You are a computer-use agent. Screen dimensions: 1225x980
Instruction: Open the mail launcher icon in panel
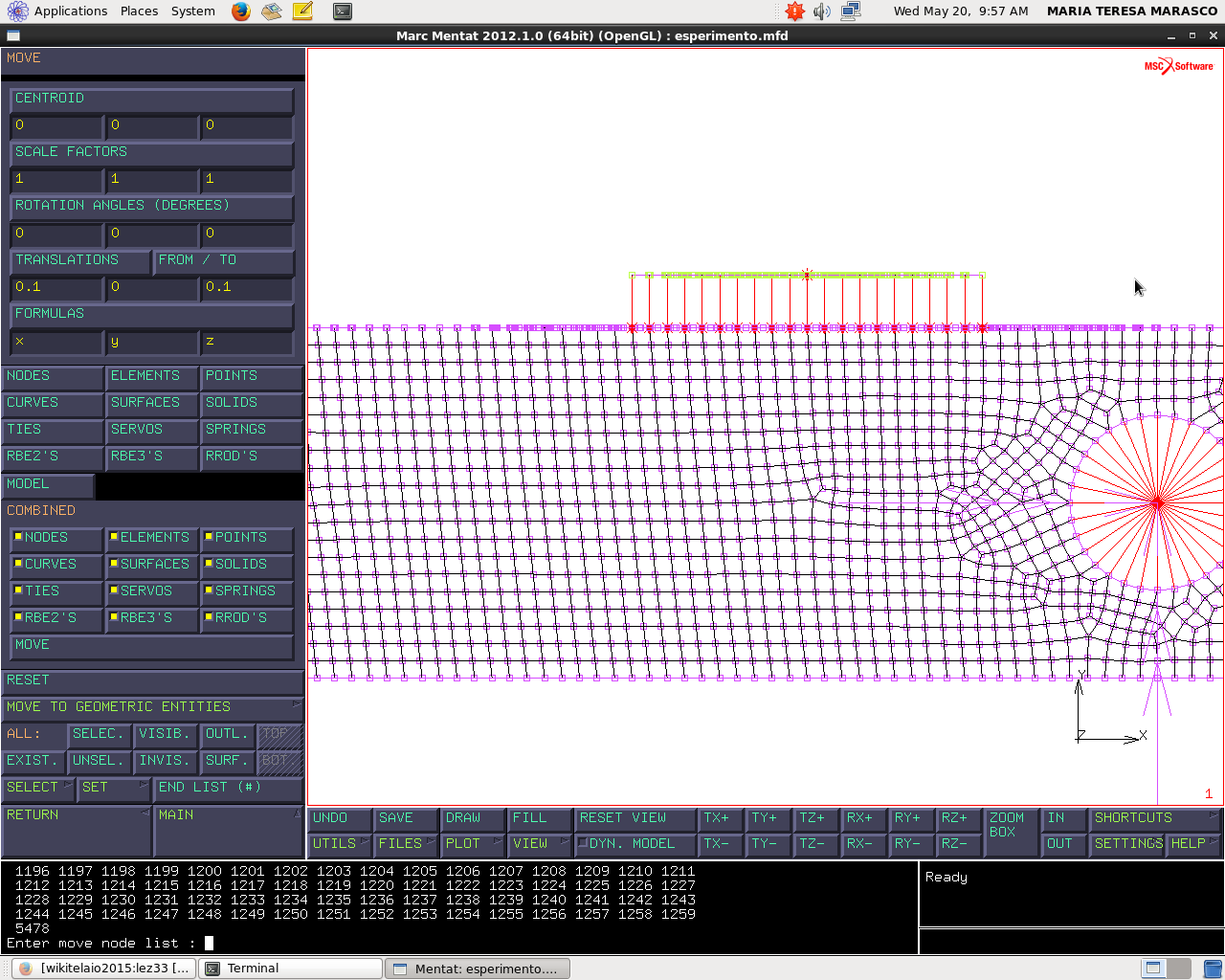coord(272,11)
